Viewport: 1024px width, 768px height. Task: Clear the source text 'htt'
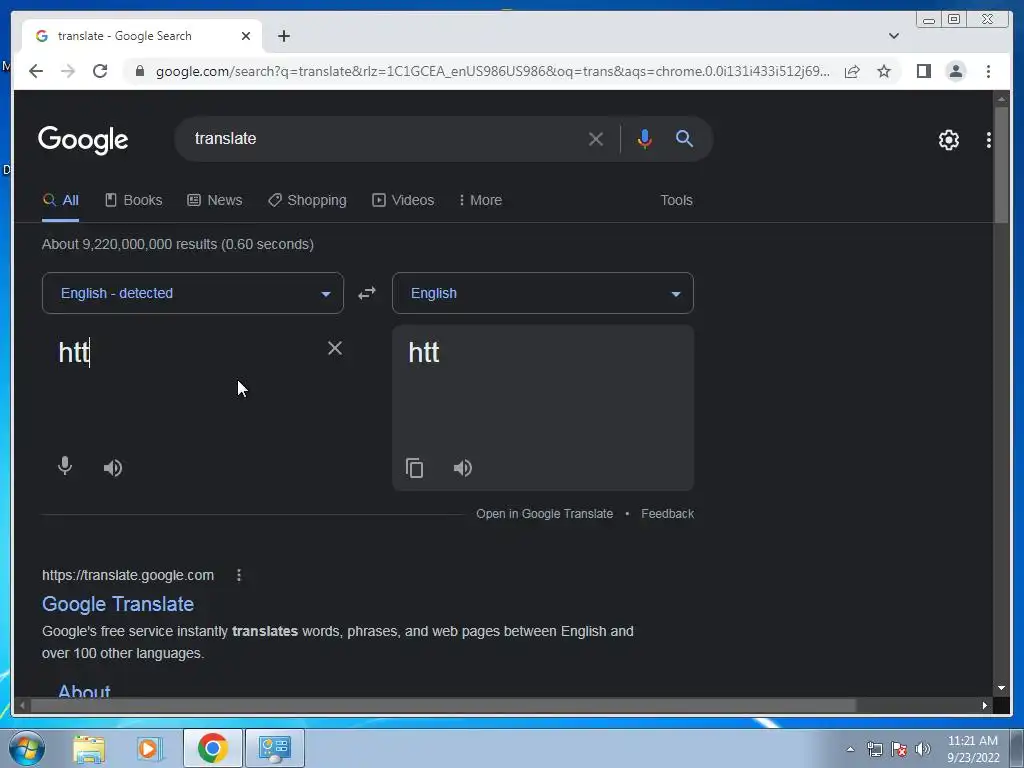click(334, 348)
